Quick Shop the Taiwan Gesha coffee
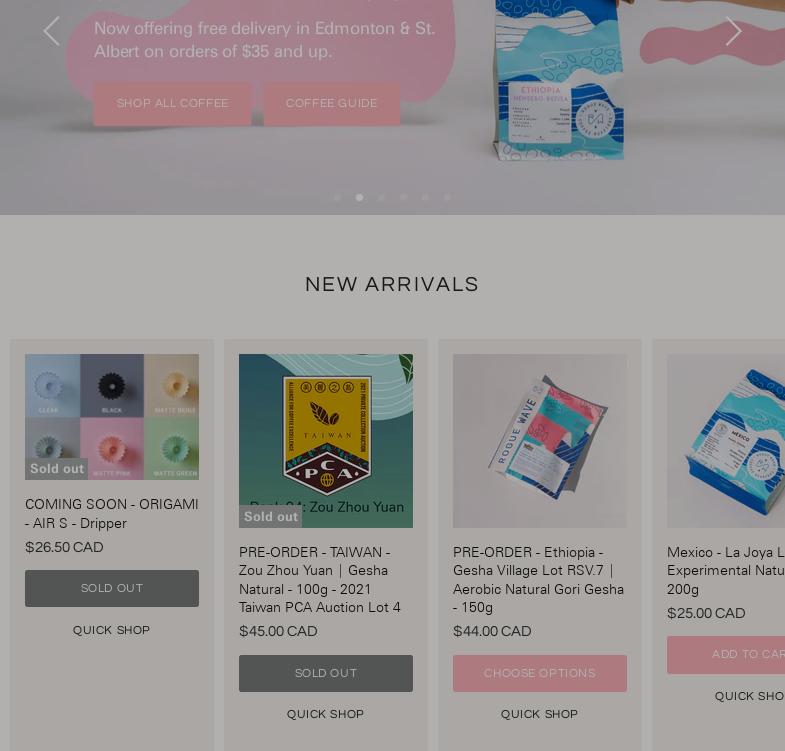The image size is (785, 751). pos(325,714)
